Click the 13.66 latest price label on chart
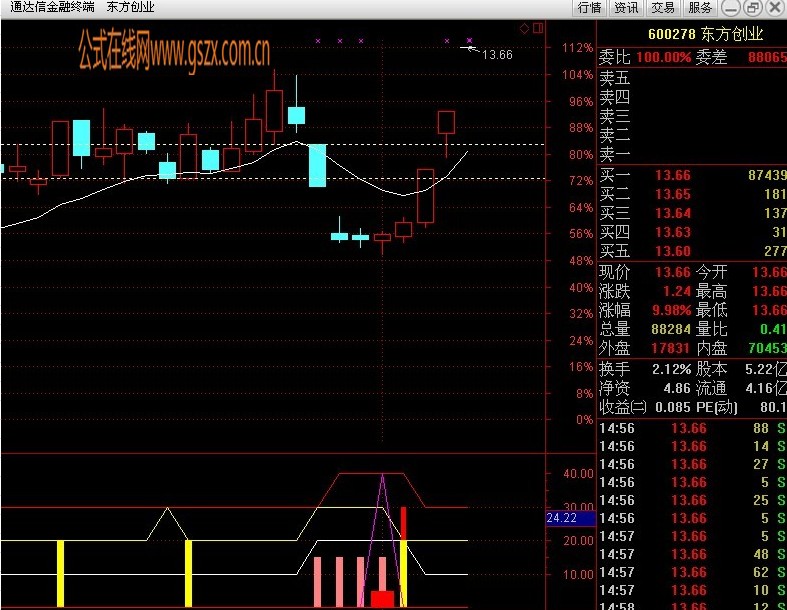The image size is (787, 610). (497, 55)
